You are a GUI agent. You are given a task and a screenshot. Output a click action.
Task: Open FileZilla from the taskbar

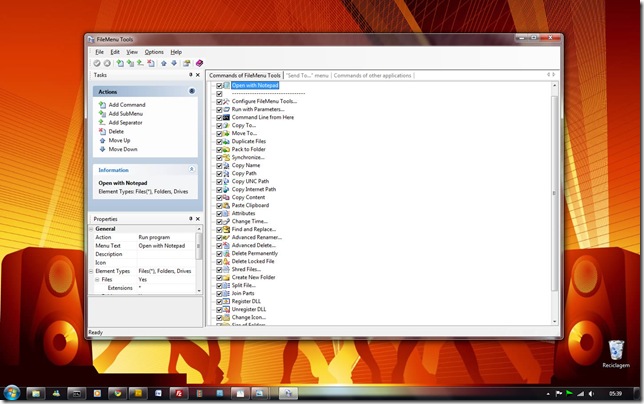point(179,393)
